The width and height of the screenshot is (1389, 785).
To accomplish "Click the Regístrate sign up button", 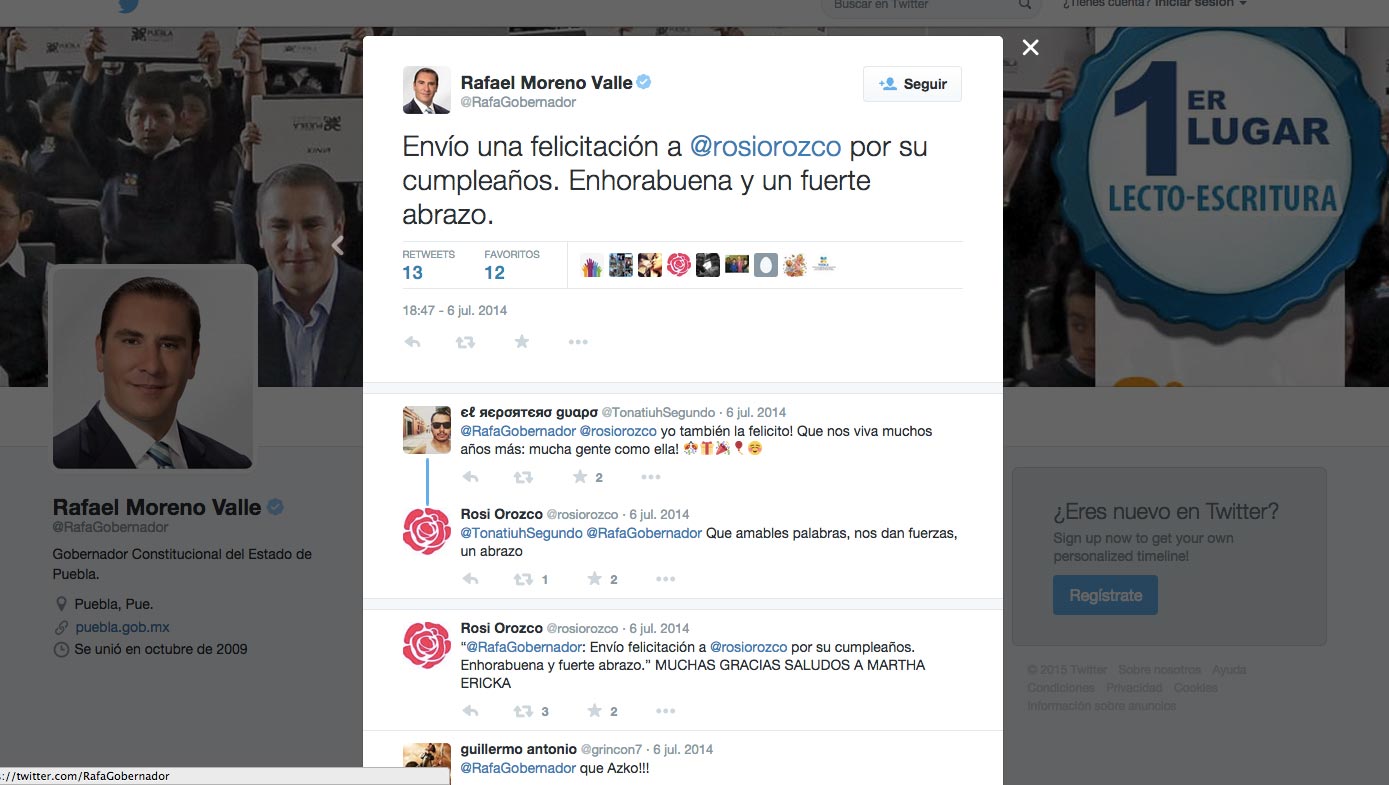I will pos(1105,595).
